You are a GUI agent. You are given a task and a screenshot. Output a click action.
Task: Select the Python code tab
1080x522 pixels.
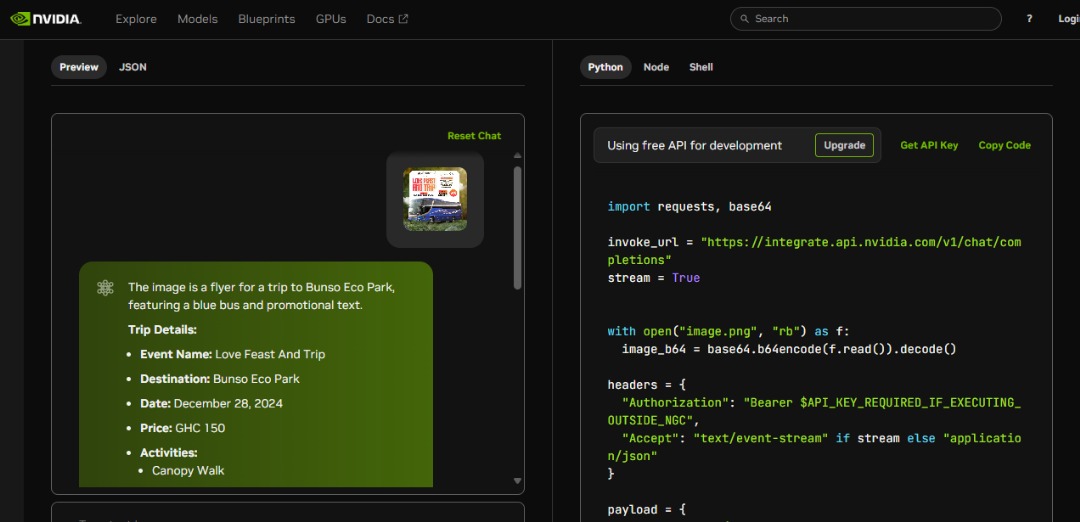(x=605, y=67)
